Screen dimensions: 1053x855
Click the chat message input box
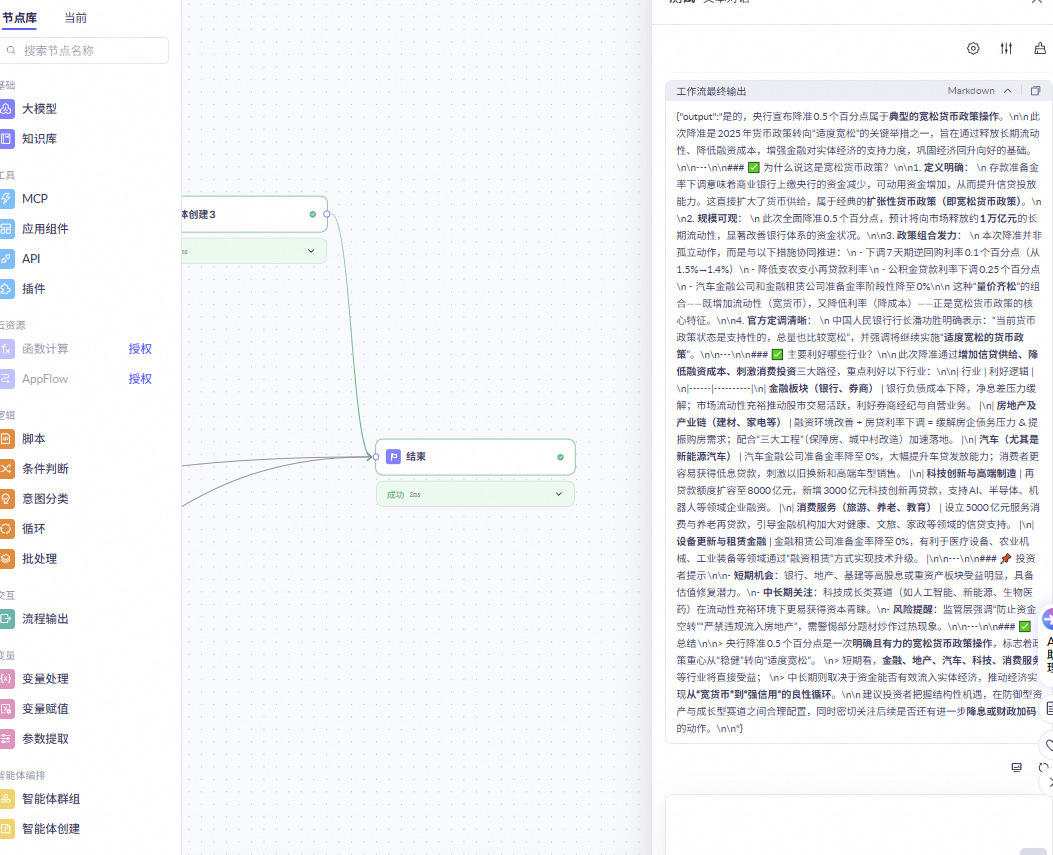(859, 825)
